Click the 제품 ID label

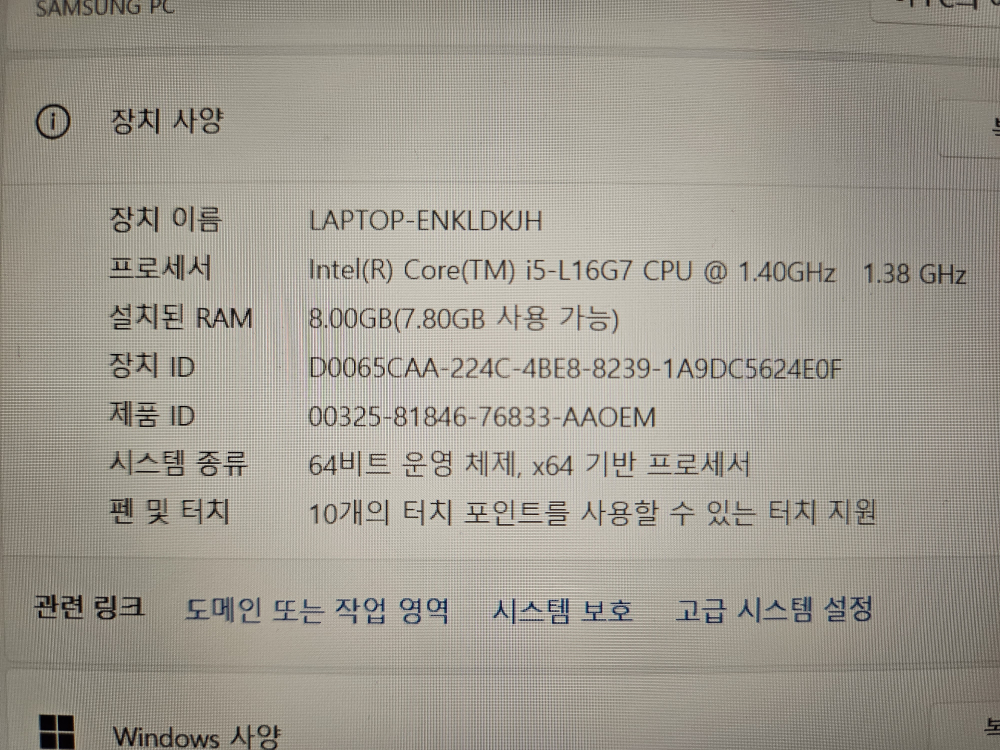(x=152, y=415)
